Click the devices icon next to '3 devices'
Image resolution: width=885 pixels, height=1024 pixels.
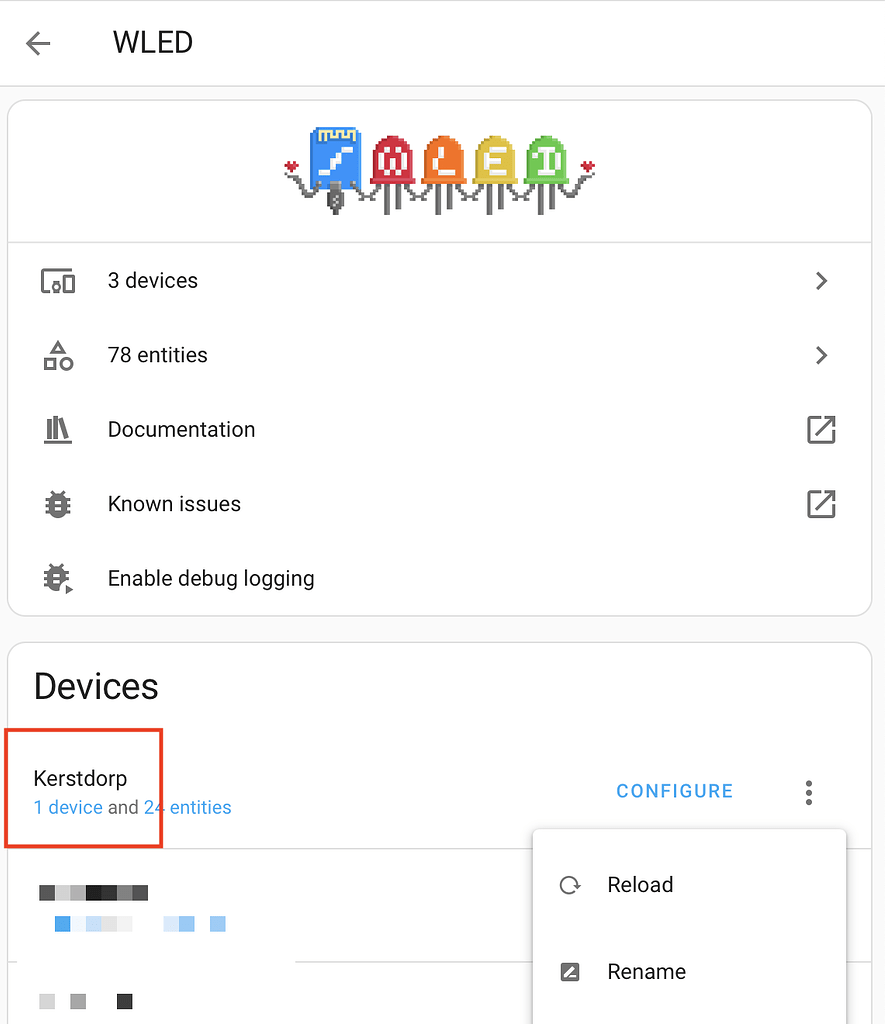58,281
